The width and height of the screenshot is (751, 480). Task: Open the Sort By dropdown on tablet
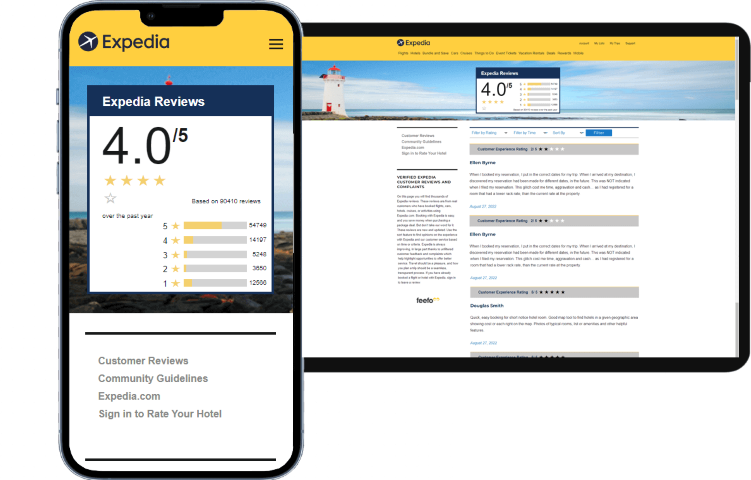(x=568, y=133)
